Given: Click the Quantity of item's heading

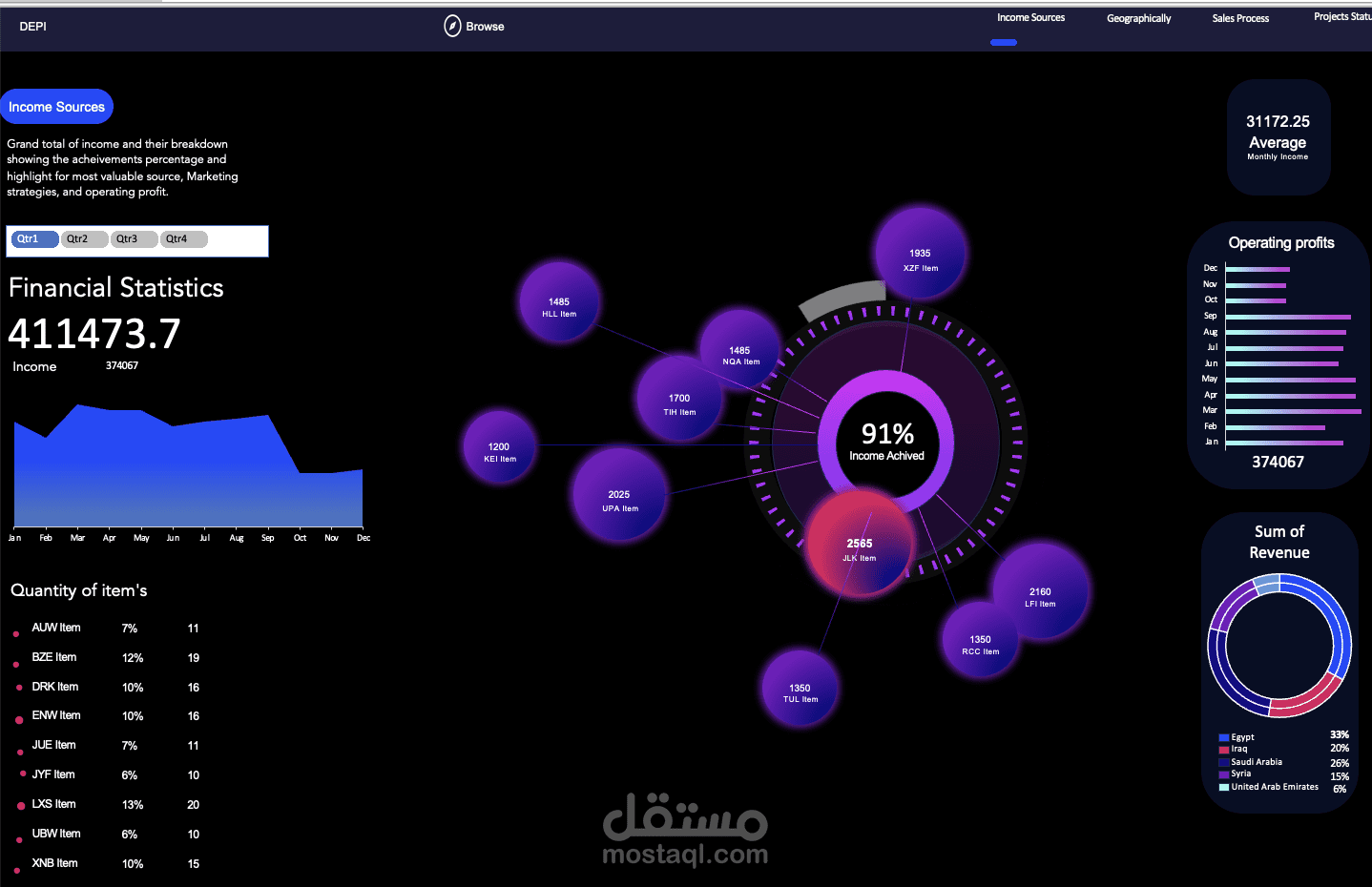Looking at the screenshot, I should pos(79,590).
